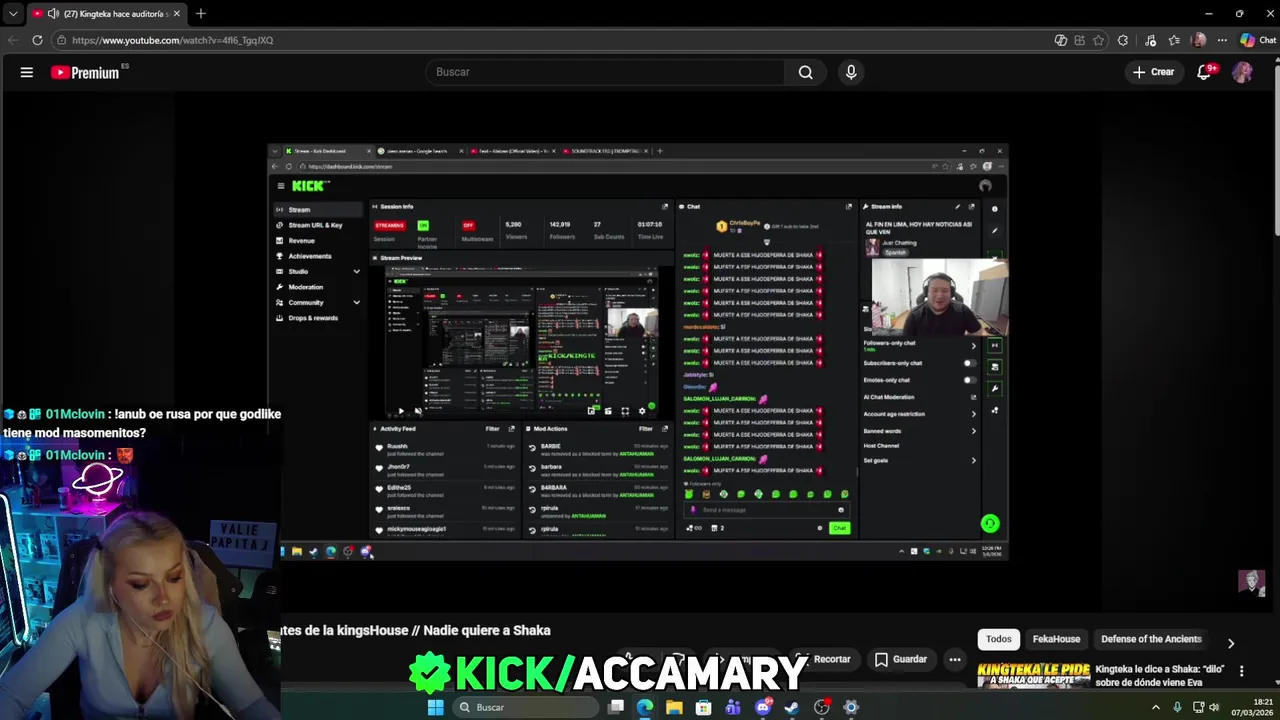Click the YouTube Buscar search field

[x=606, y=72]
